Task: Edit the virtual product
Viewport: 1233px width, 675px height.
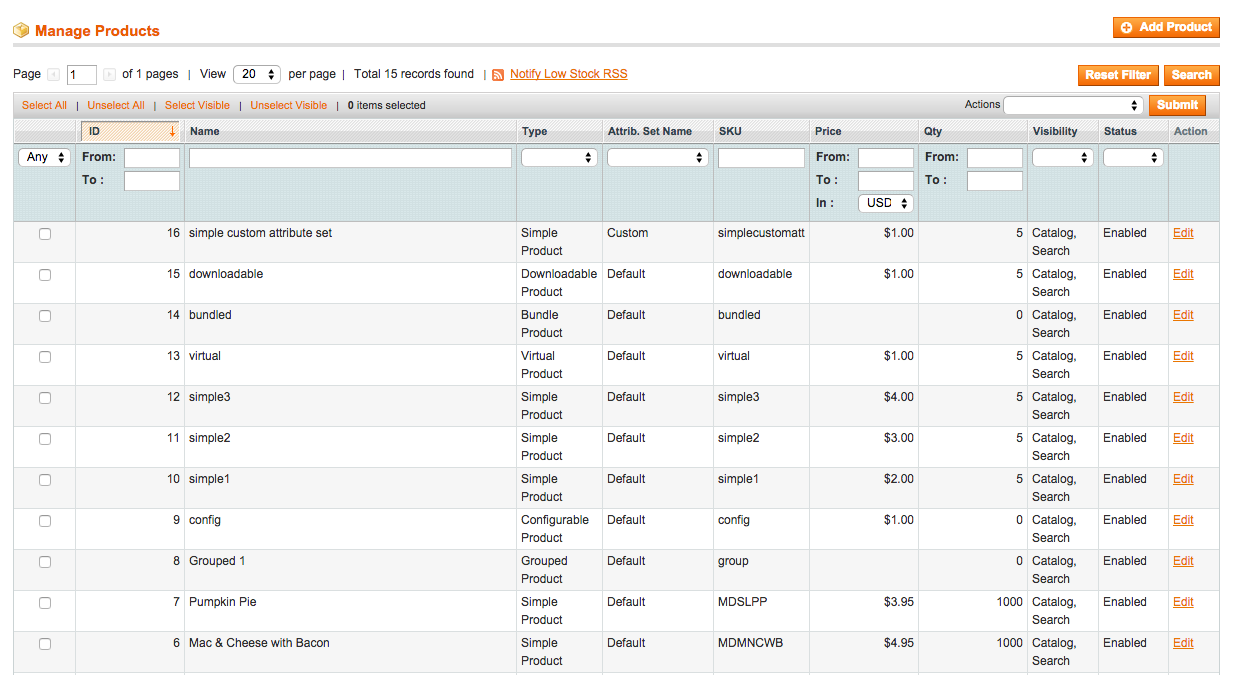Action: (1183, 356)
